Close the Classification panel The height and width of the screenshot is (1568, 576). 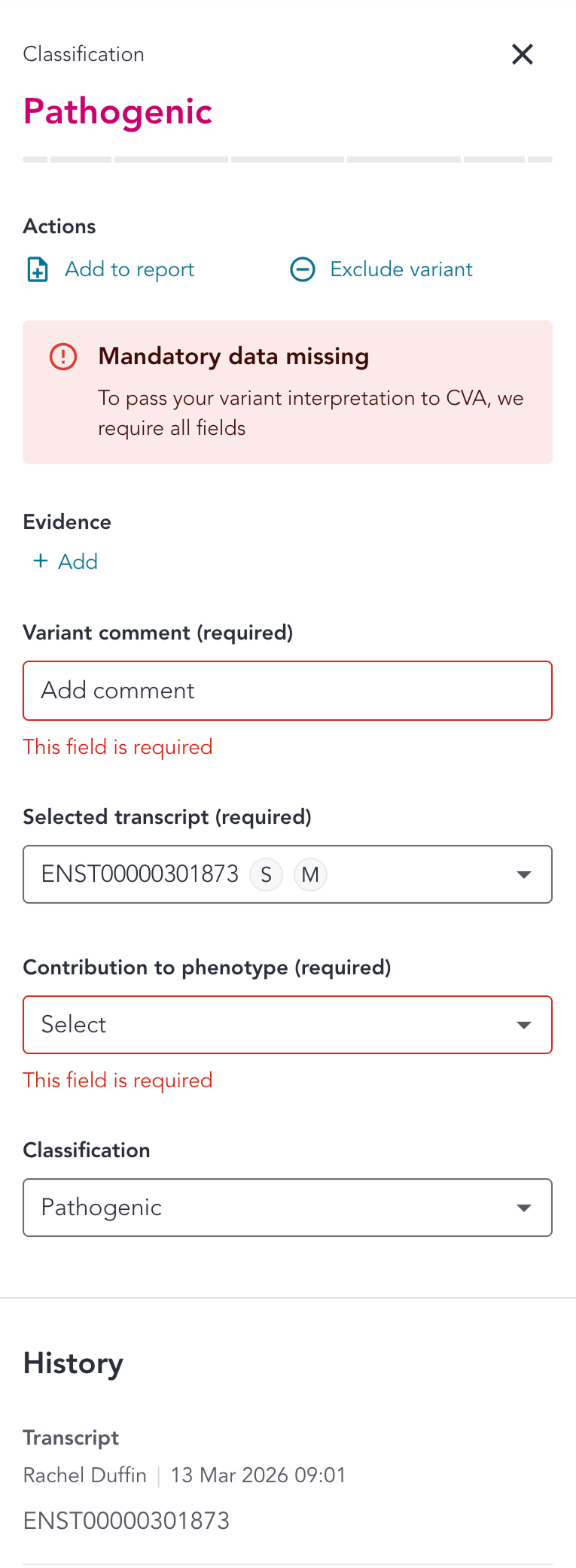pos(522,54)
